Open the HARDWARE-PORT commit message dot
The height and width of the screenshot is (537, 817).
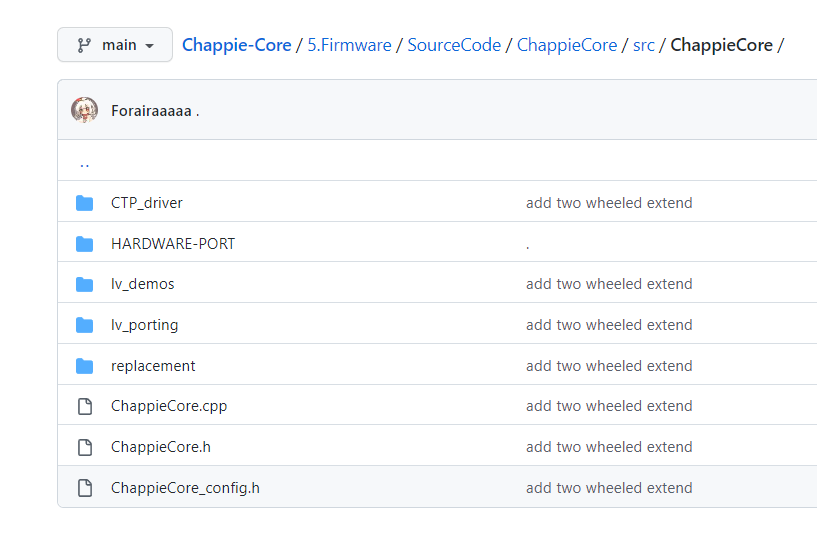[527, 245]
